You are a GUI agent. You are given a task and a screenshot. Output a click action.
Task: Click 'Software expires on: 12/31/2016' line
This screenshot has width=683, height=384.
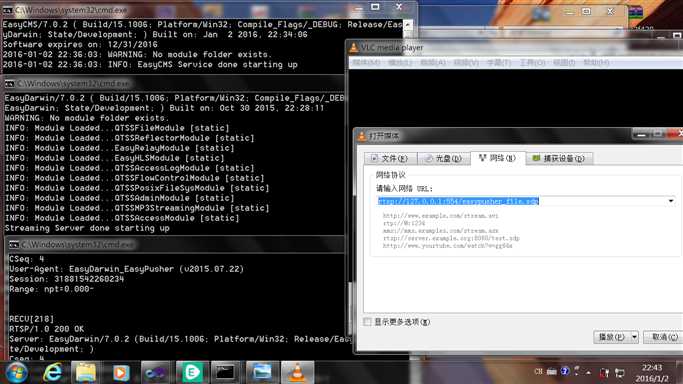tap(80, 44)
